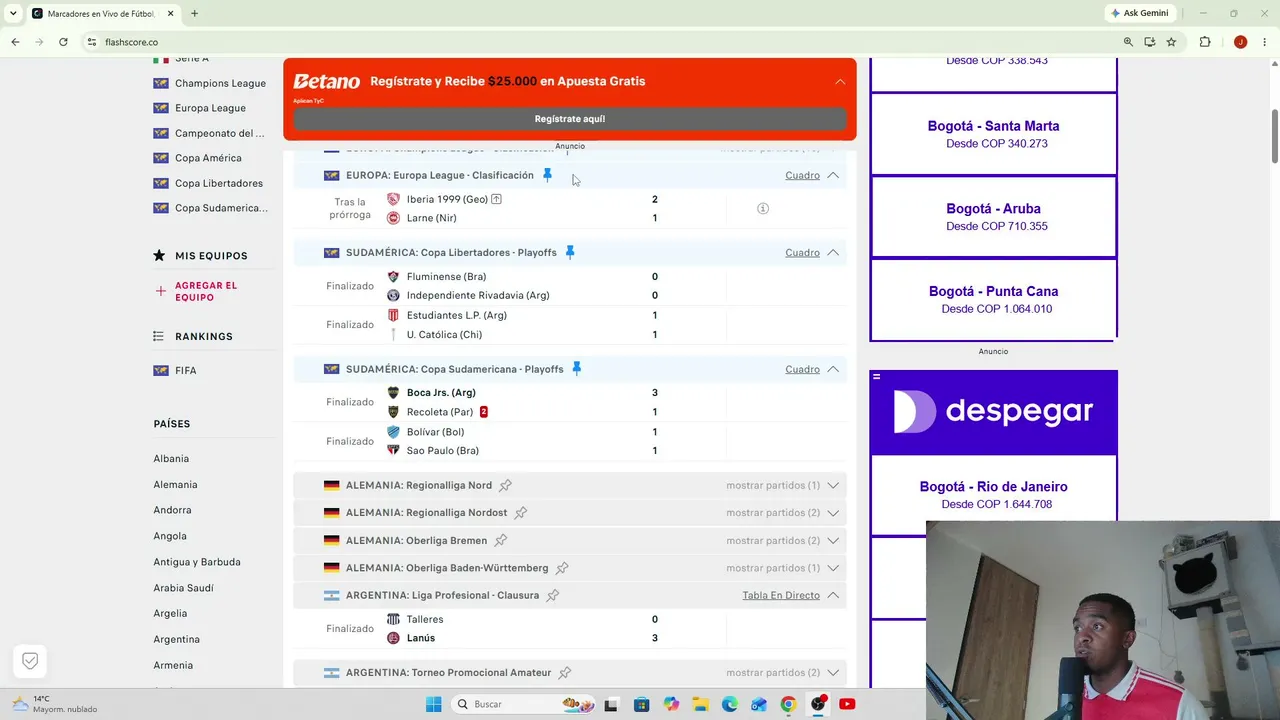Bookmark this page with the star icon
The width and height of the screenshot is (1280, 720).
tap(1171, 42)
